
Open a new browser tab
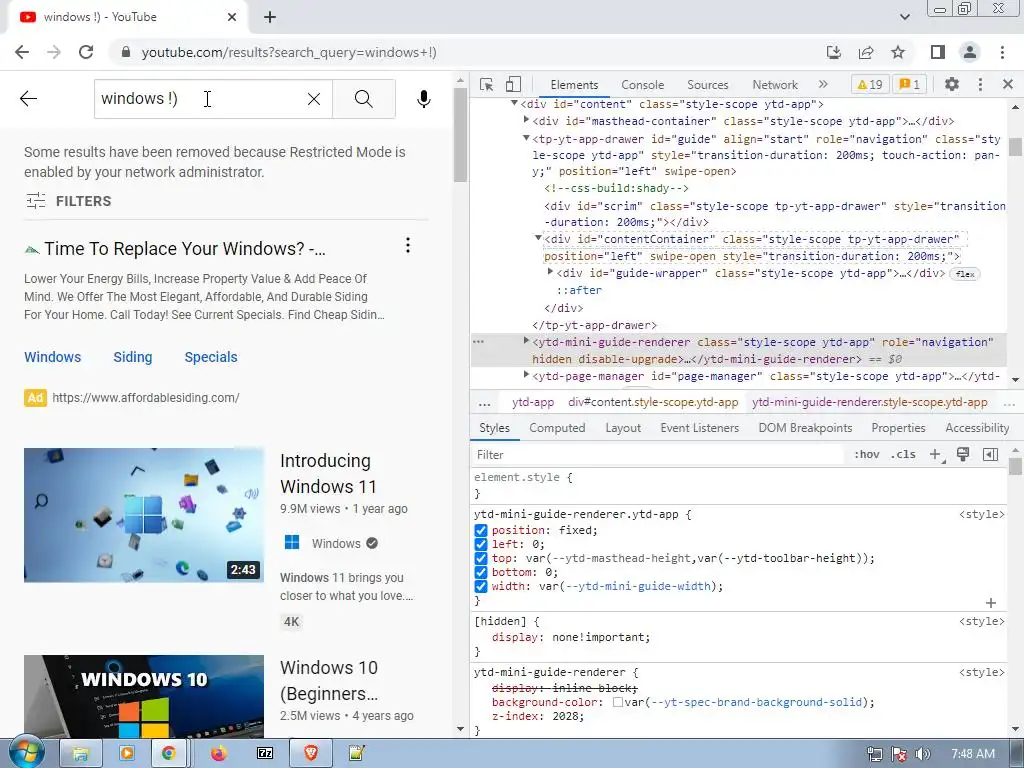pyautogui.click(x=270, y=18)
